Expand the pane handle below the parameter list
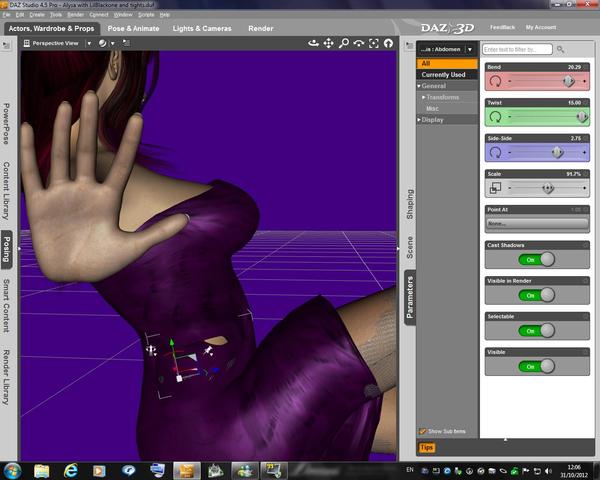 [505, 439]
